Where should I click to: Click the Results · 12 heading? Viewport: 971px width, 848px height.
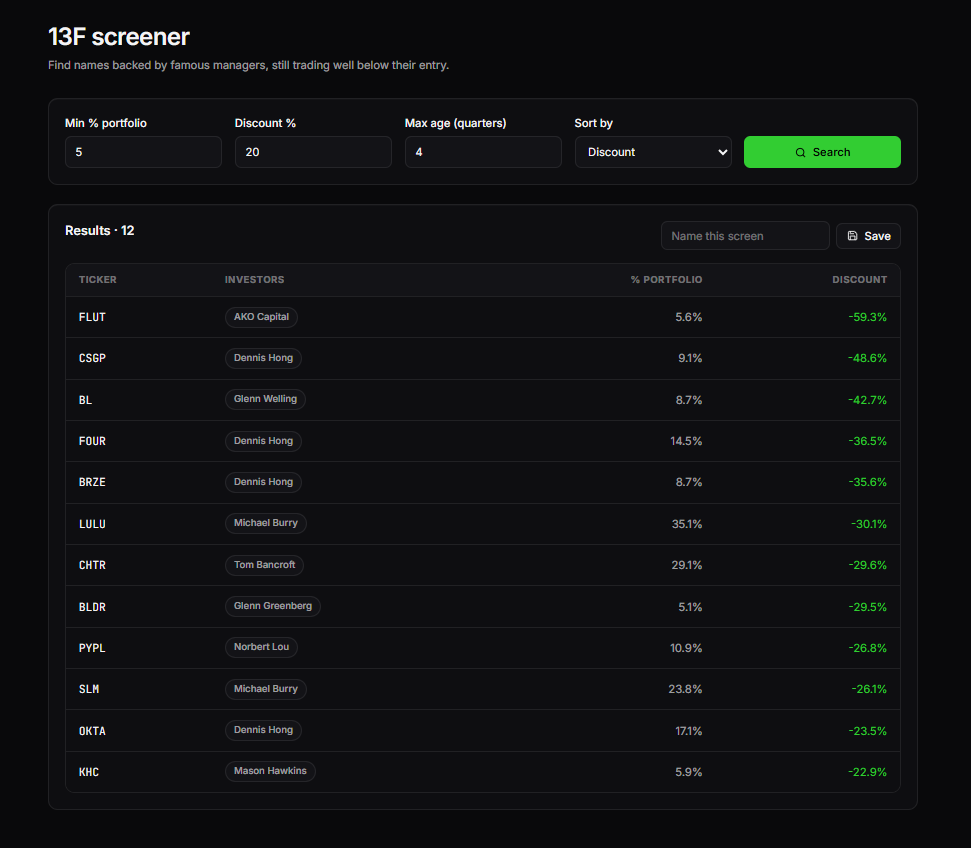click(100, 230)
